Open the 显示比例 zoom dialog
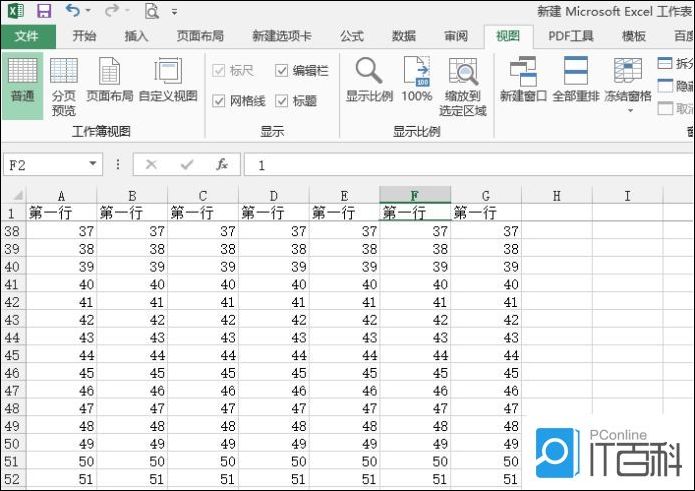695x491 pixels. (369, 80)
